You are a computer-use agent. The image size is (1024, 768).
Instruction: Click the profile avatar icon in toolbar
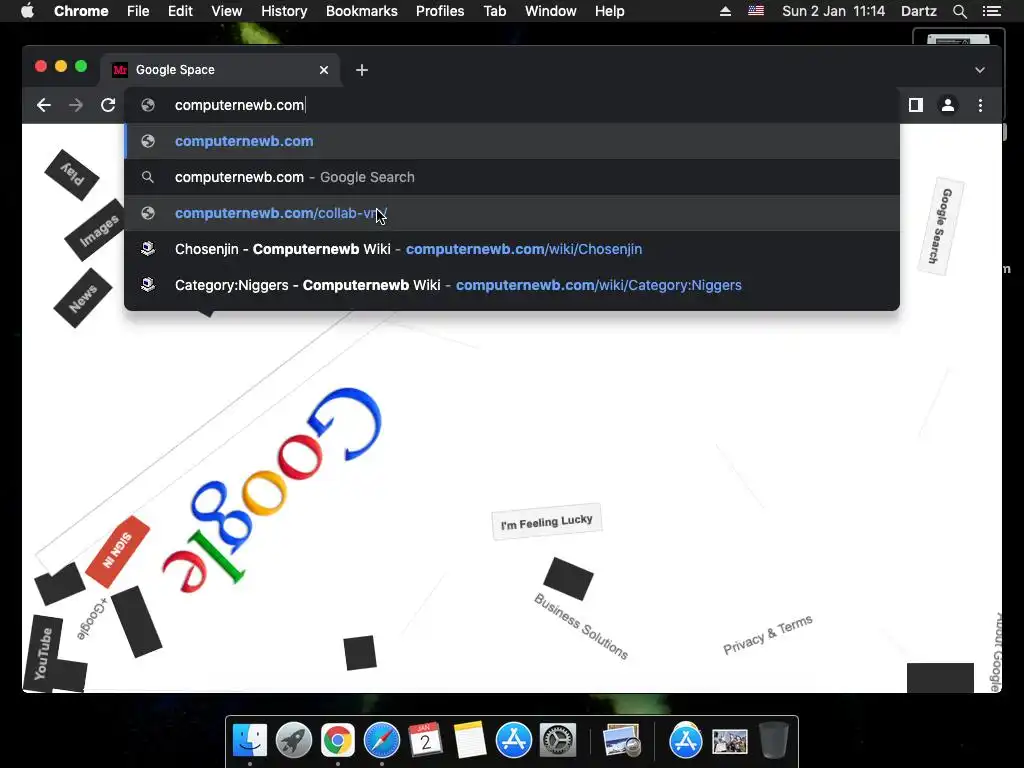pos(948,105)
